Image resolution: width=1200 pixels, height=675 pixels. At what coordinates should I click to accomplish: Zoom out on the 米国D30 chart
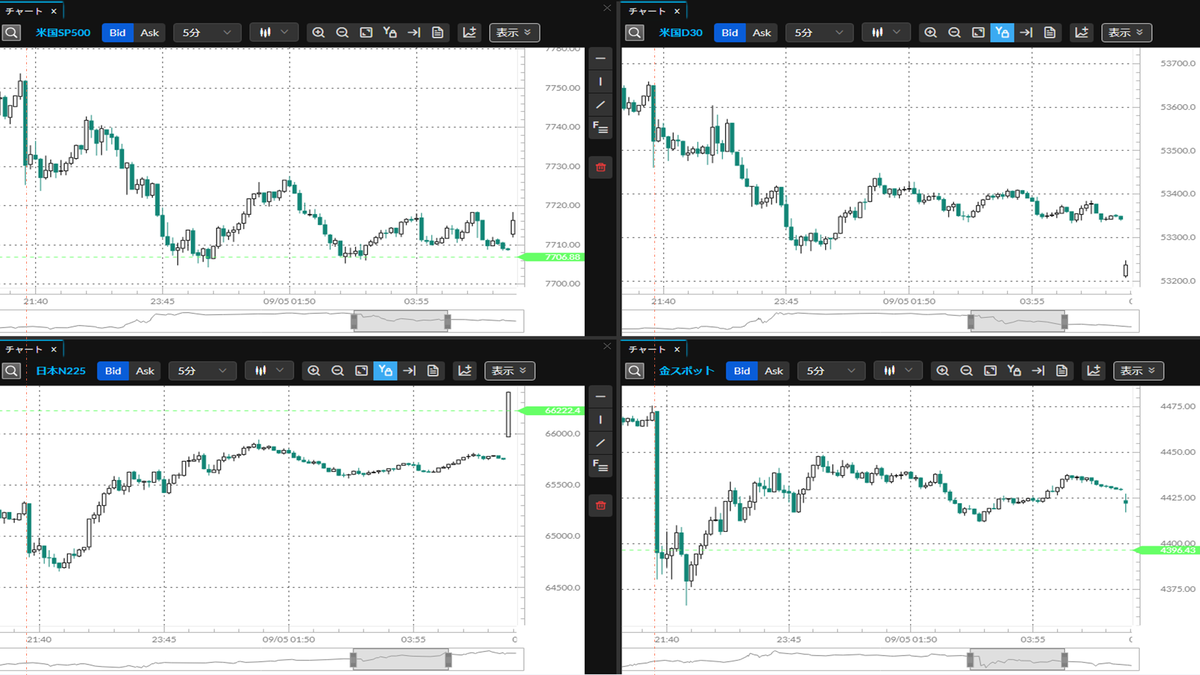(954, 32)
